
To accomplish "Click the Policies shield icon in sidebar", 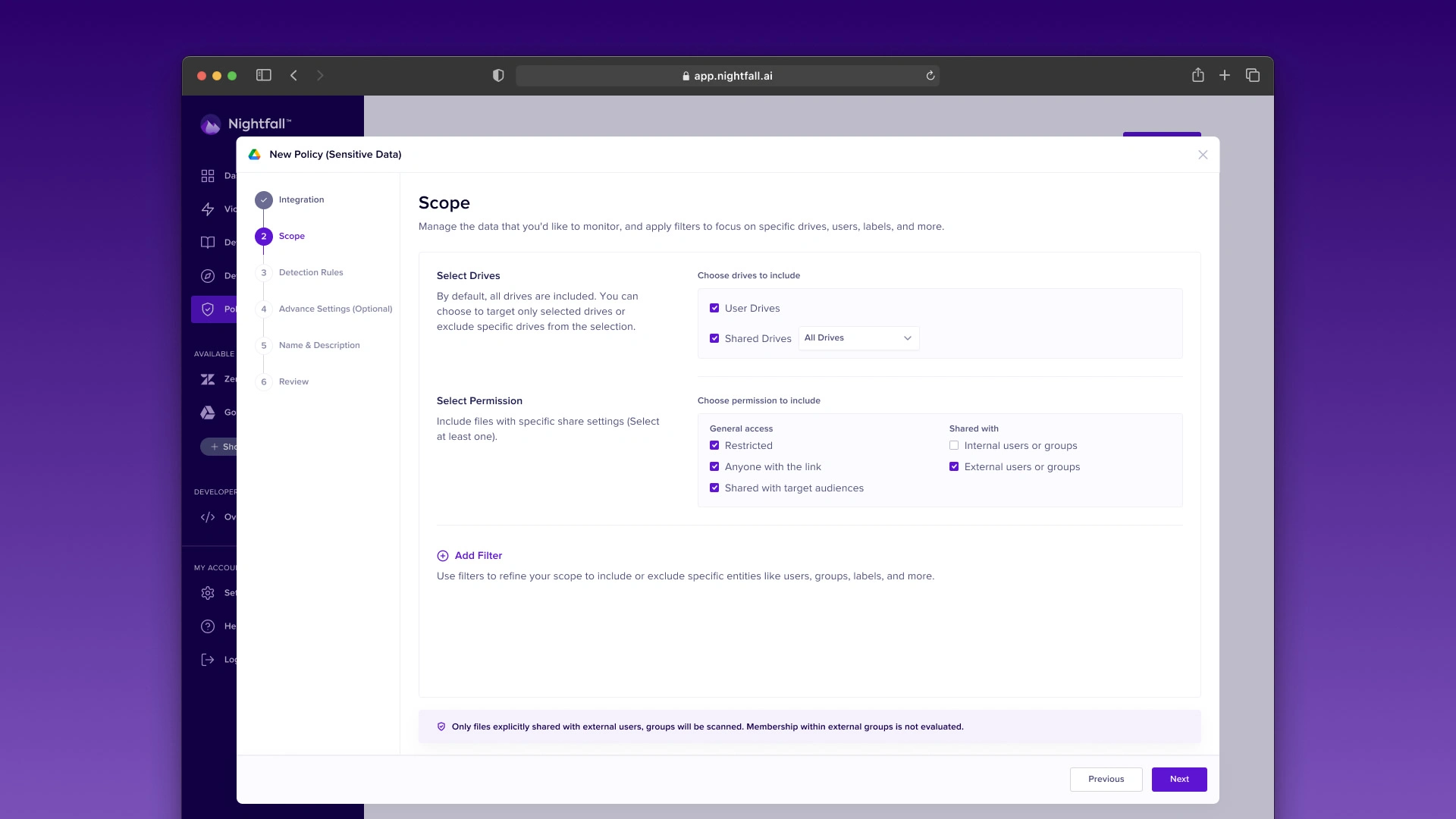I will [208, 309].
